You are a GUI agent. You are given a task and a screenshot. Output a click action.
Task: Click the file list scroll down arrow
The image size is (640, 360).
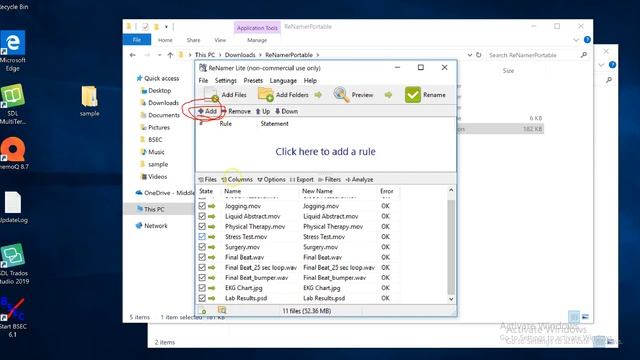(x=451, y=299)
